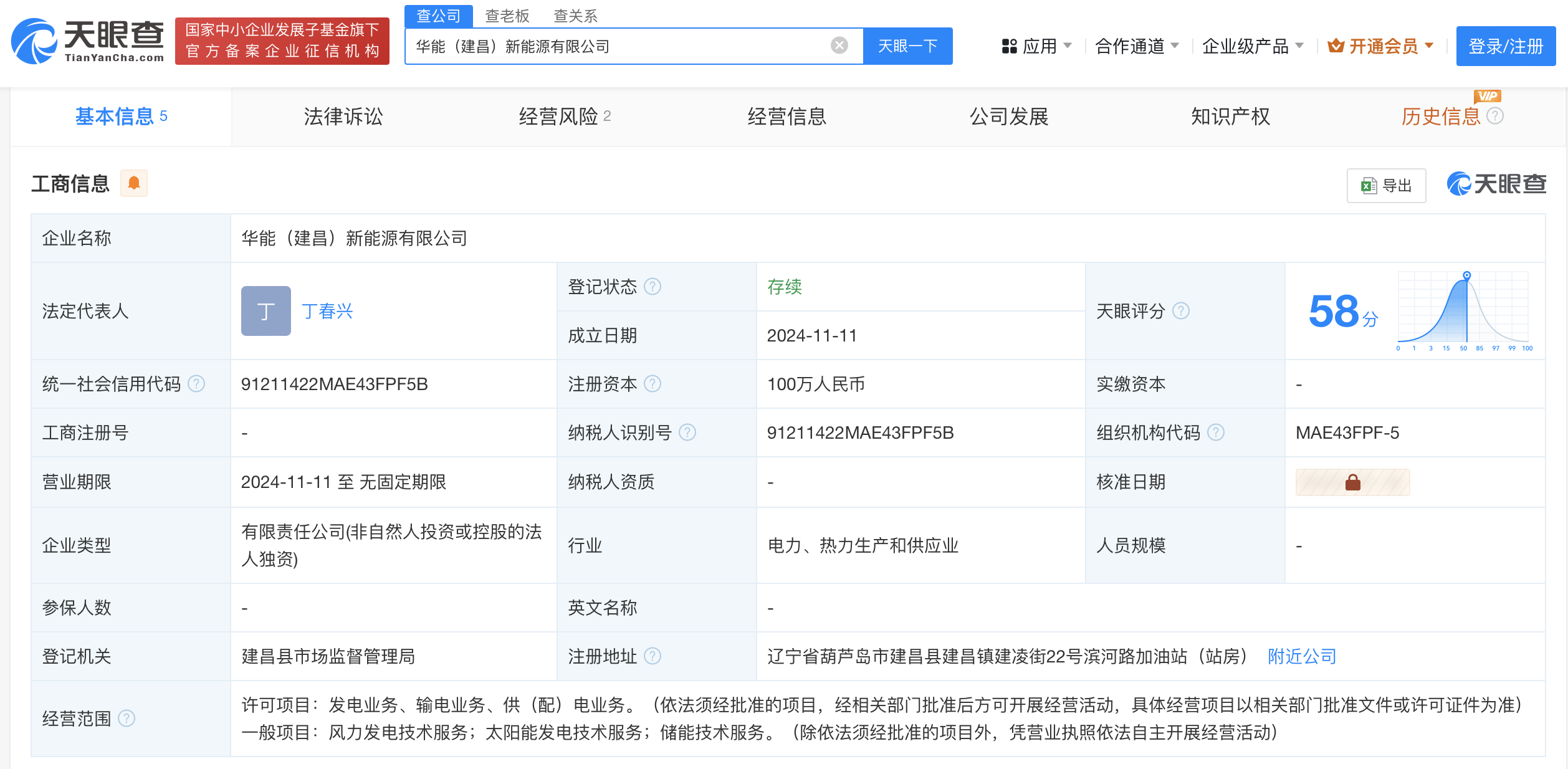This screenshot has width=1568, height=769.
Task: Click the 丁 avatar thumbnail
Action: point(266,311)
